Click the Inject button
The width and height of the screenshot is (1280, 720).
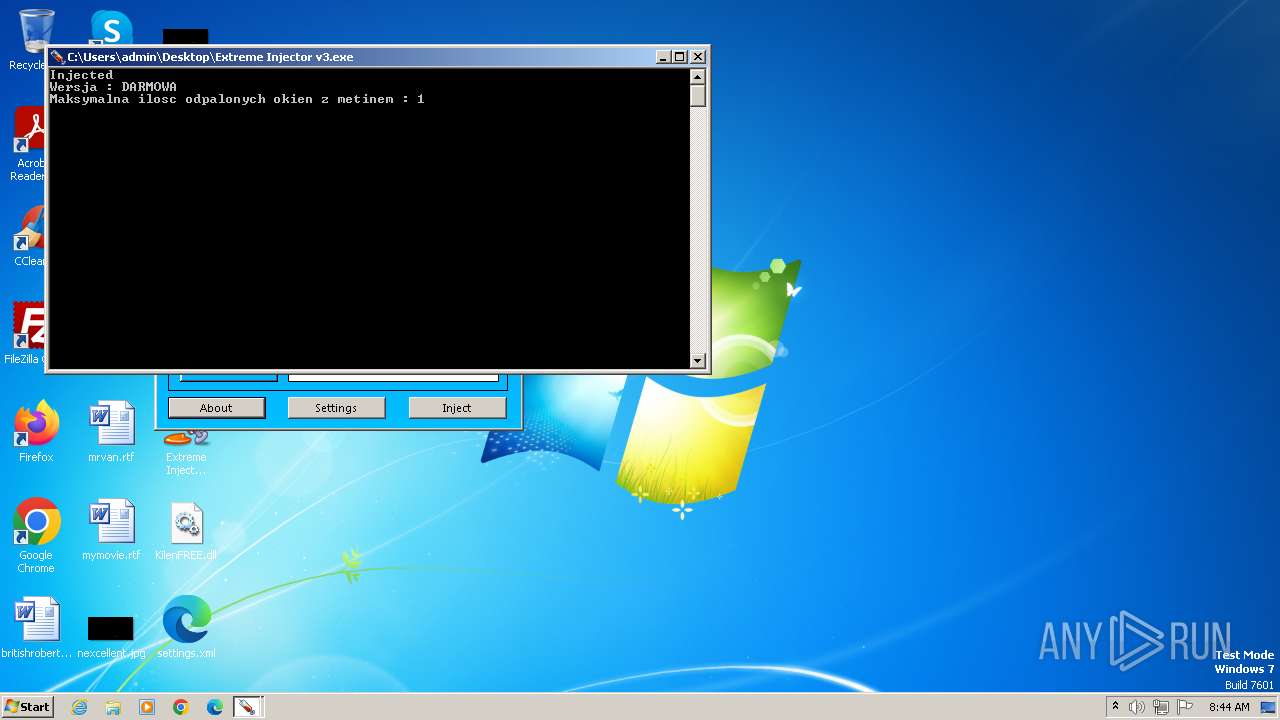tap(457, 408)
